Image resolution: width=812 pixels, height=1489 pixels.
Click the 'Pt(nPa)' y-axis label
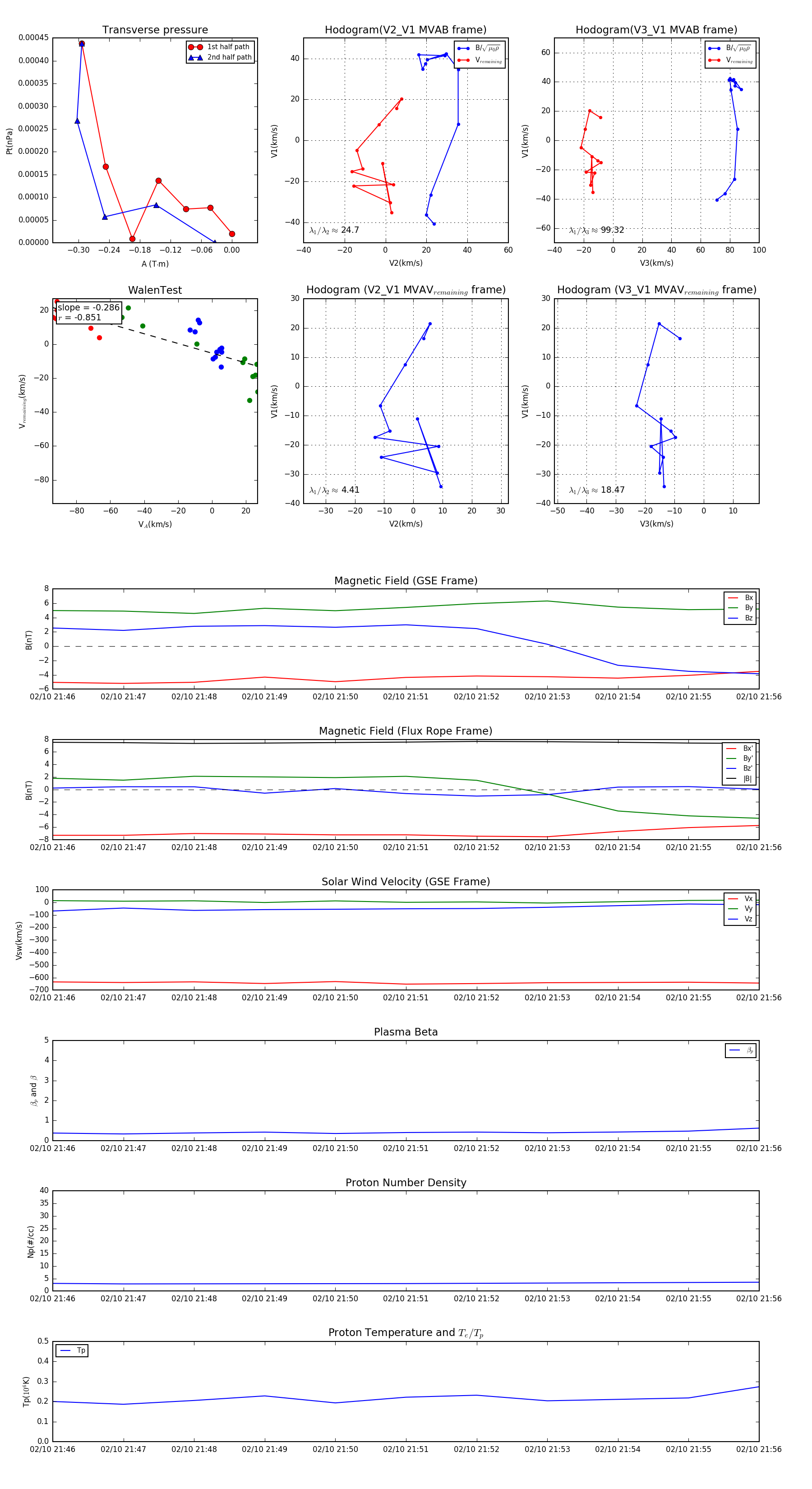tap(9, 141)
